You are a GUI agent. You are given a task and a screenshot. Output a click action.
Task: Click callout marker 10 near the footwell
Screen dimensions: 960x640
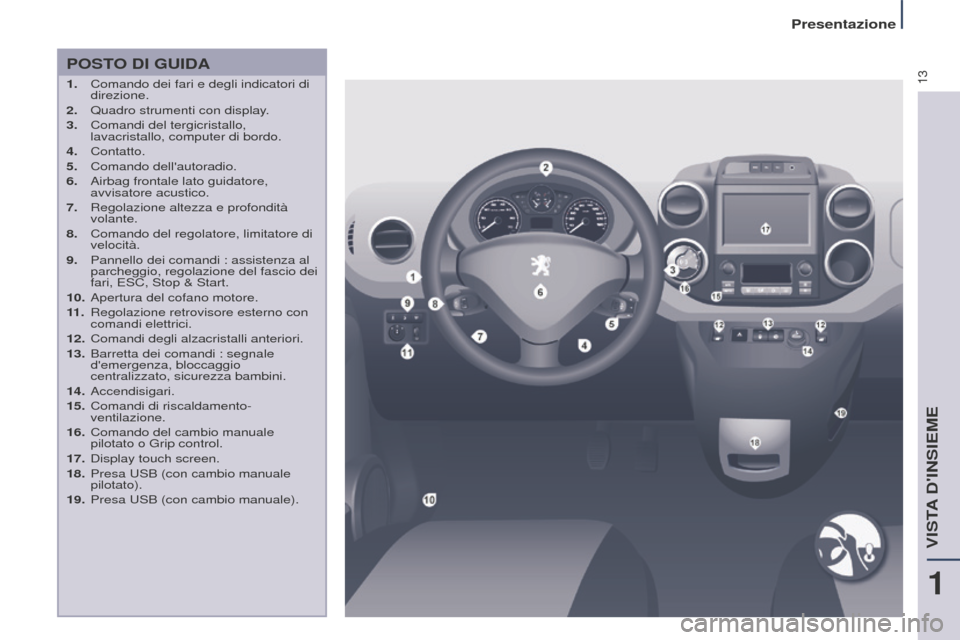429,500
